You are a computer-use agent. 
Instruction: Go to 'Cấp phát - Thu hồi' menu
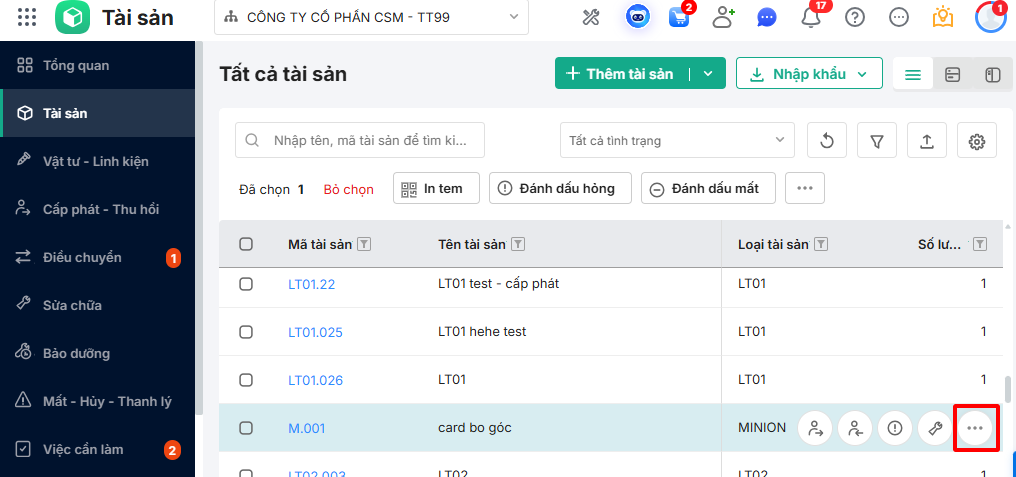[100, 209]
